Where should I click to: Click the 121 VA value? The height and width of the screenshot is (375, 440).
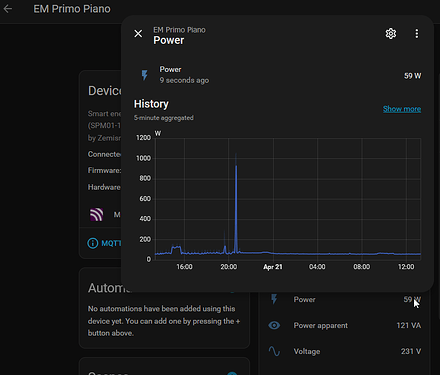pos(409,325)
